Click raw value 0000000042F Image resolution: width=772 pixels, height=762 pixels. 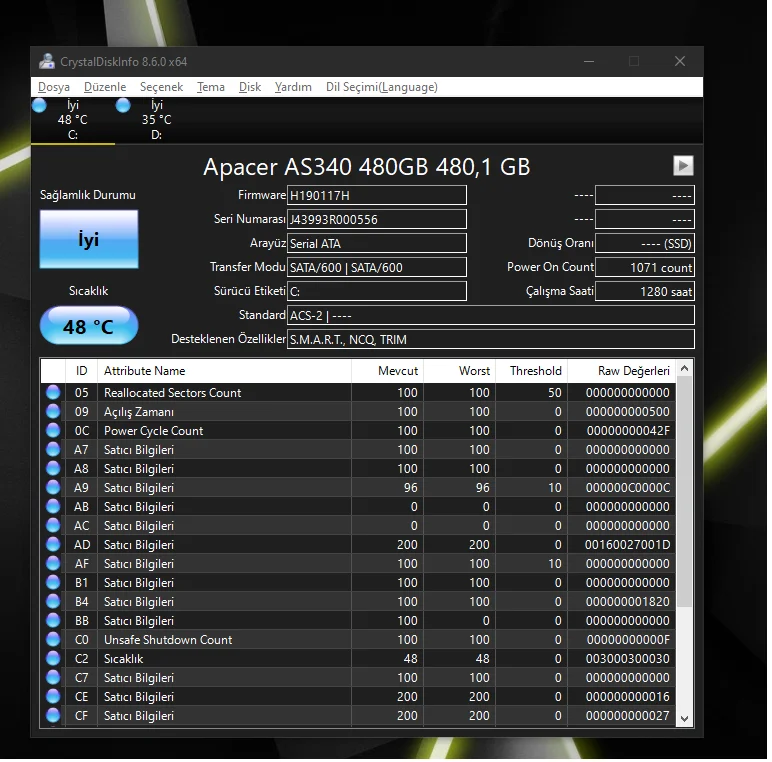click(x=628, y=431)
